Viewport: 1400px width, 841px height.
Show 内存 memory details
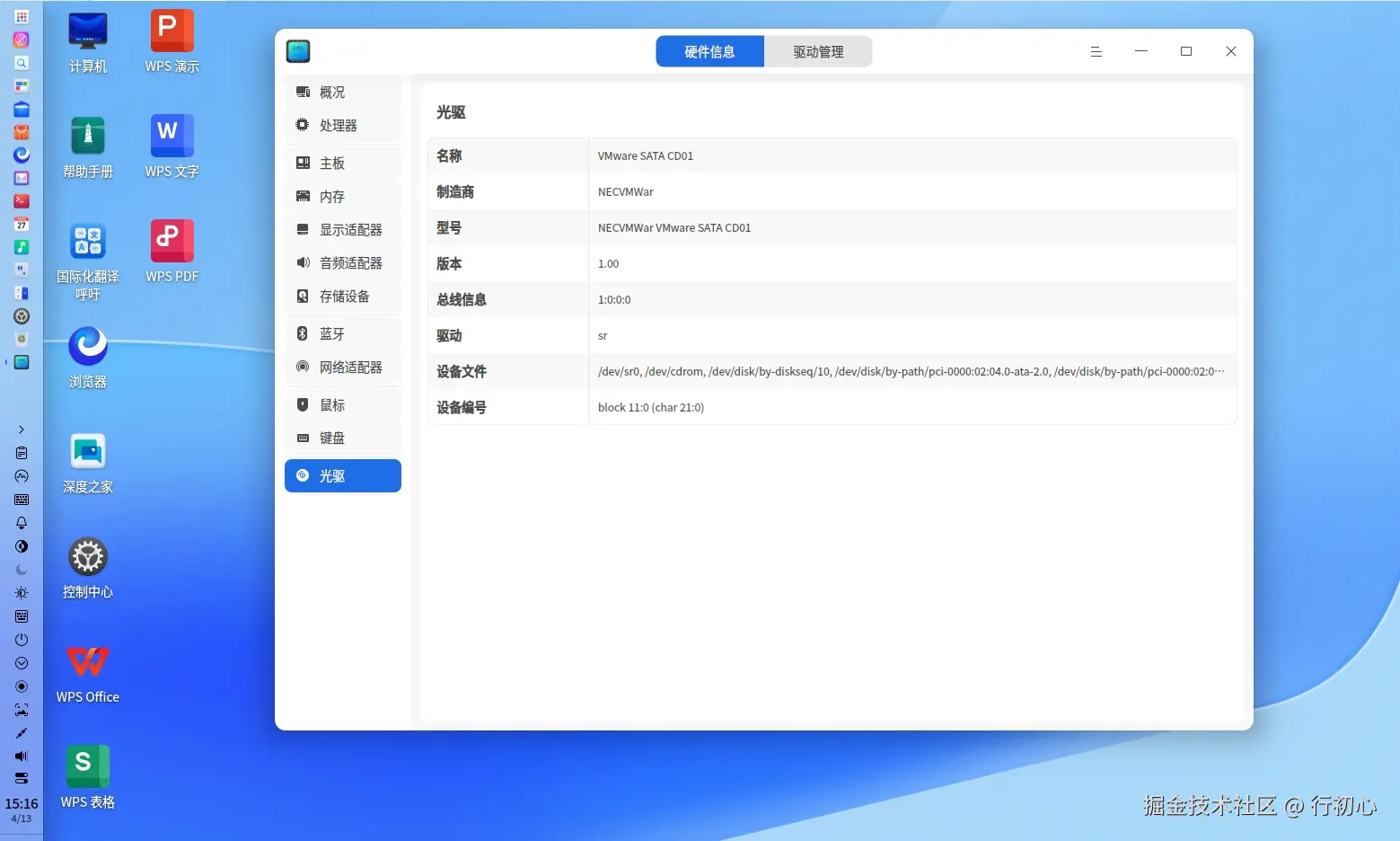coord(342,197)
